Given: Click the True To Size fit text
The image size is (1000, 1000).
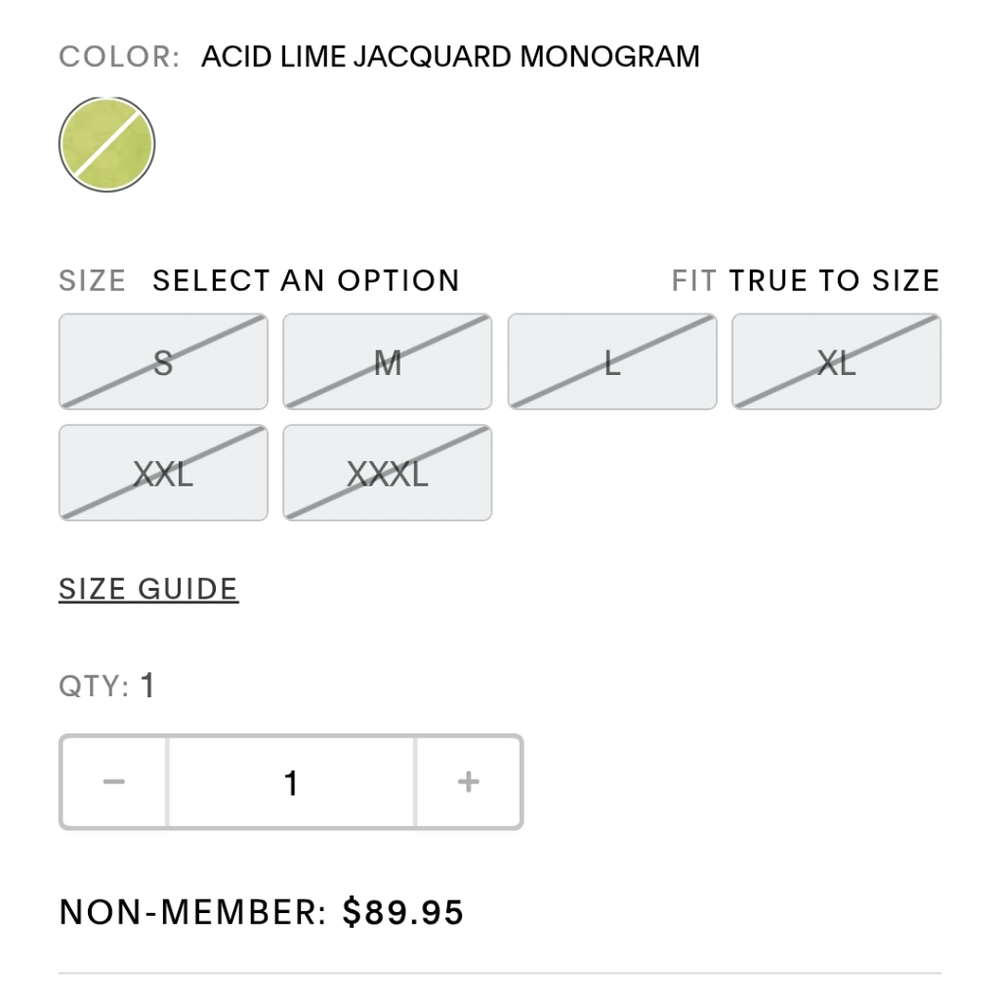Looking at the screenshot, I should 834,281.
